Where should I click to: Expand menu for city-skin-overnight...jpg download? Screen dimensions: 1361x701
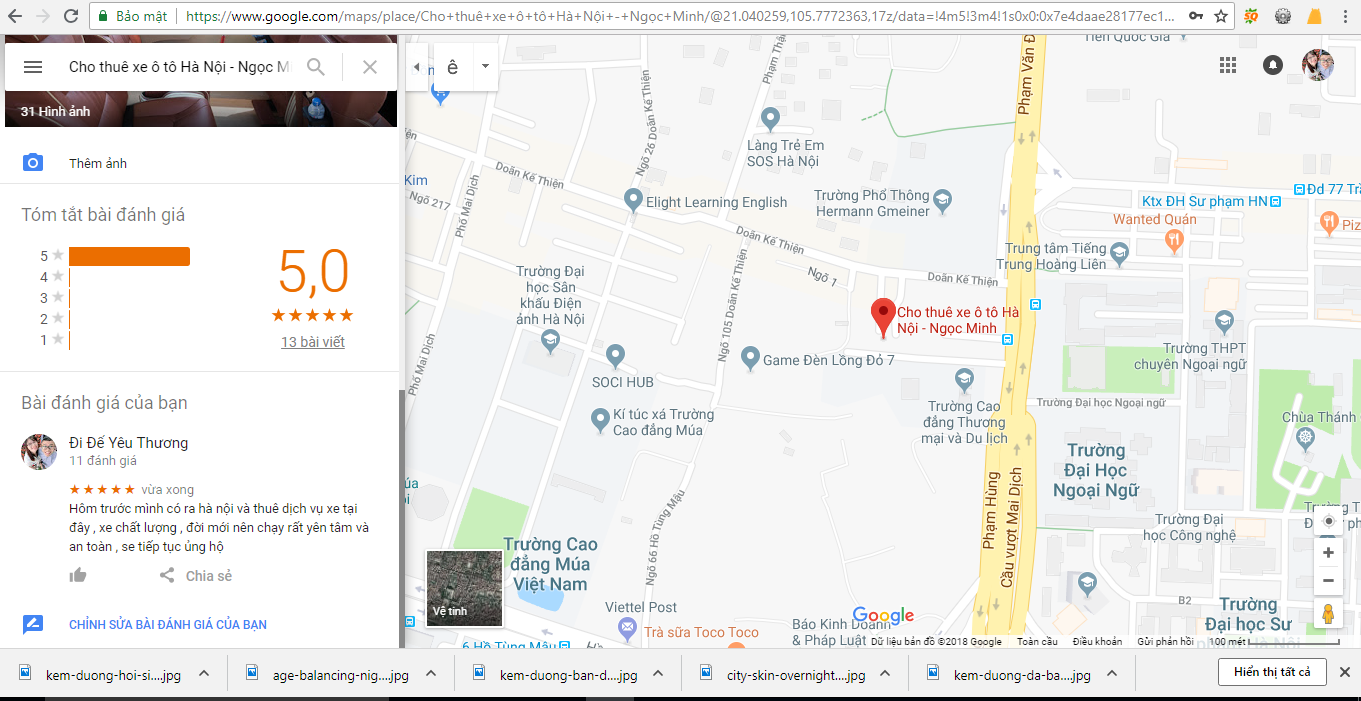[886, 673]
